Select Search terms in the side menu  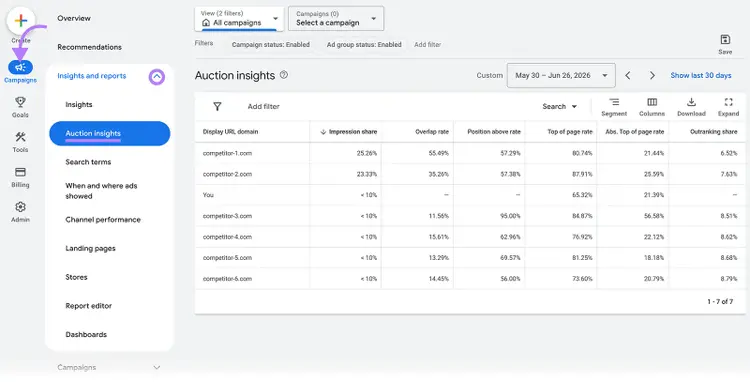click(88, 162)
